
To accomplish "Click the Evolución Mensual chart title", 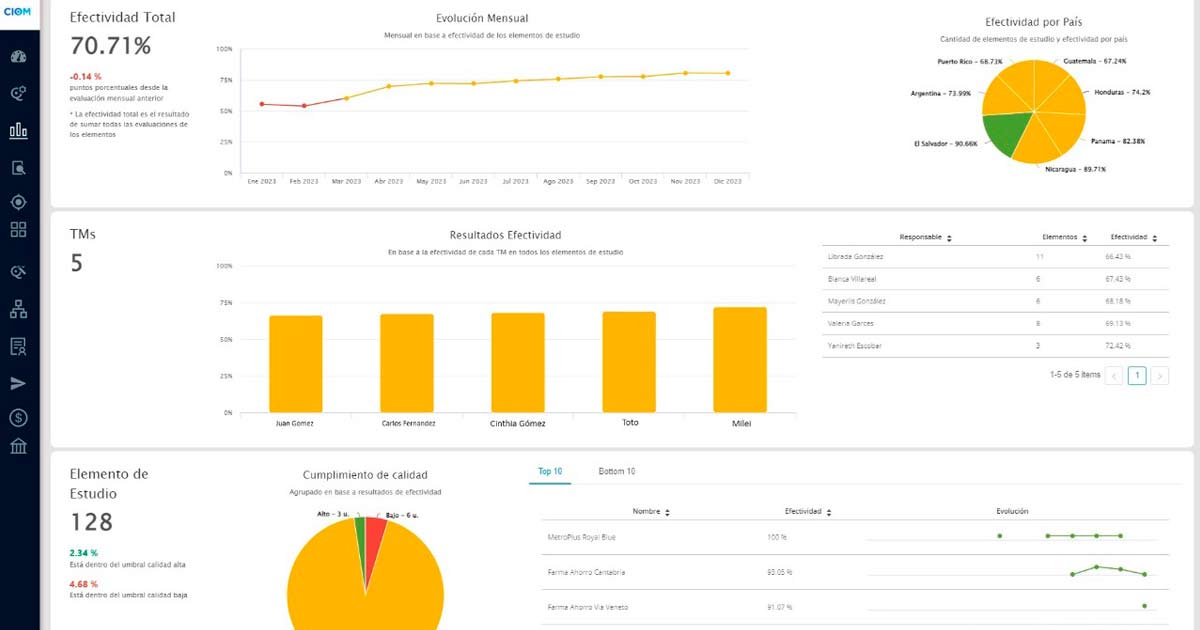I will click(482, 18).
